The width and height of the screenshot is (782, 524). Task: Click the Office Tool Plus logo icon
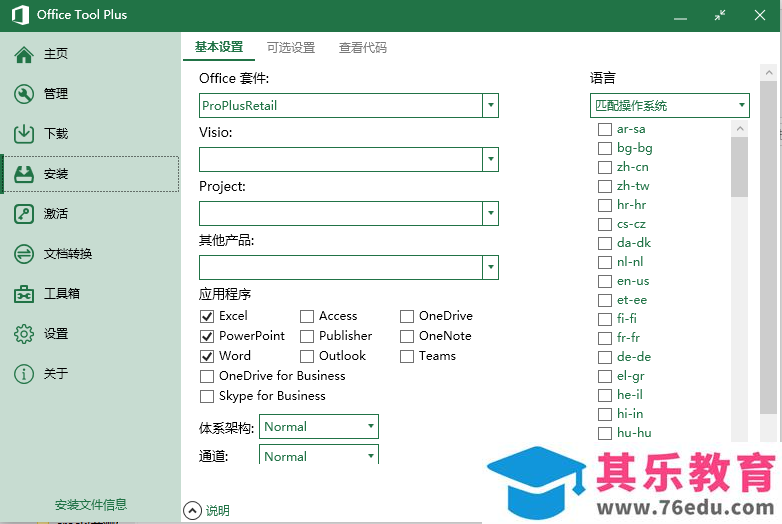coord(20,15)
